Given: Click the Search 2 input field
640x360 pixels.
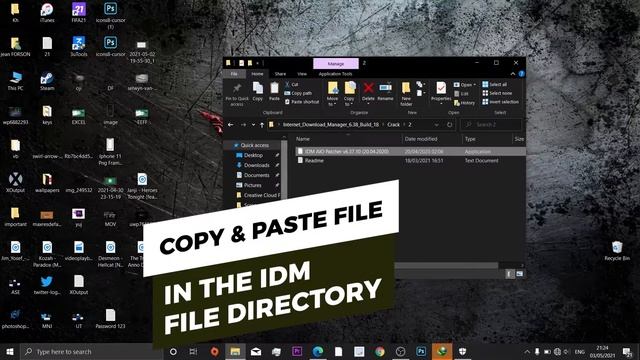Looking at the screenshot, I should tap(491, 124).
